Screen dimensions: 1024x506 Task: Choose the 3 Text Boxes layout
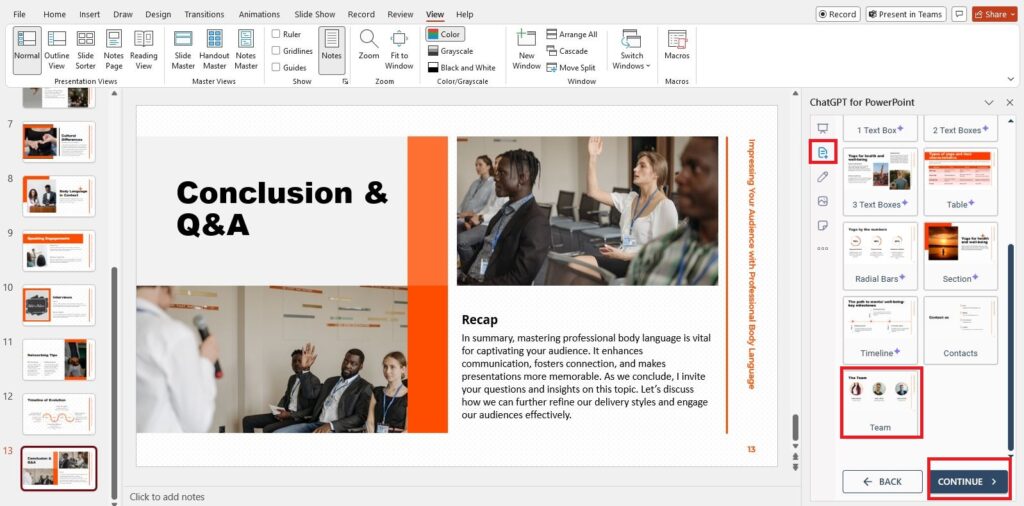click(x=880, y=182)
